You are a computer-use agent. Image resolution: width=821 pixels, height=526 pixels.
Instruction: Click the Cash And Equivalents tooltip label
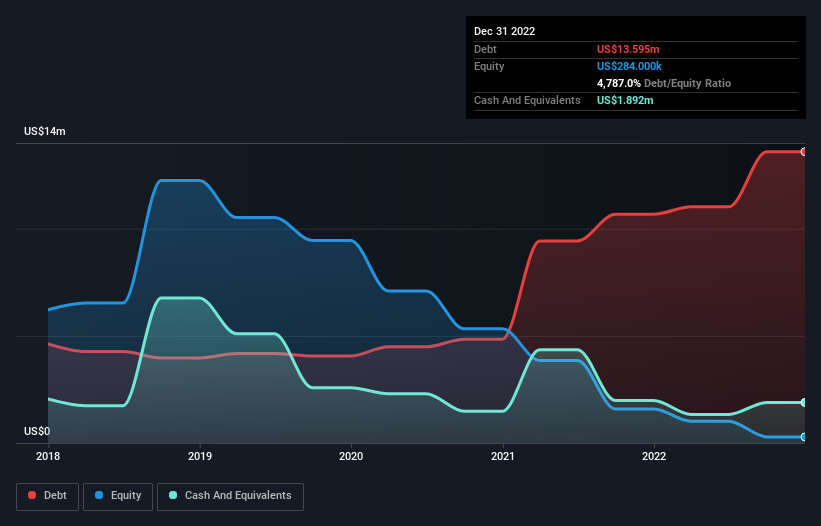click(527, 100)
